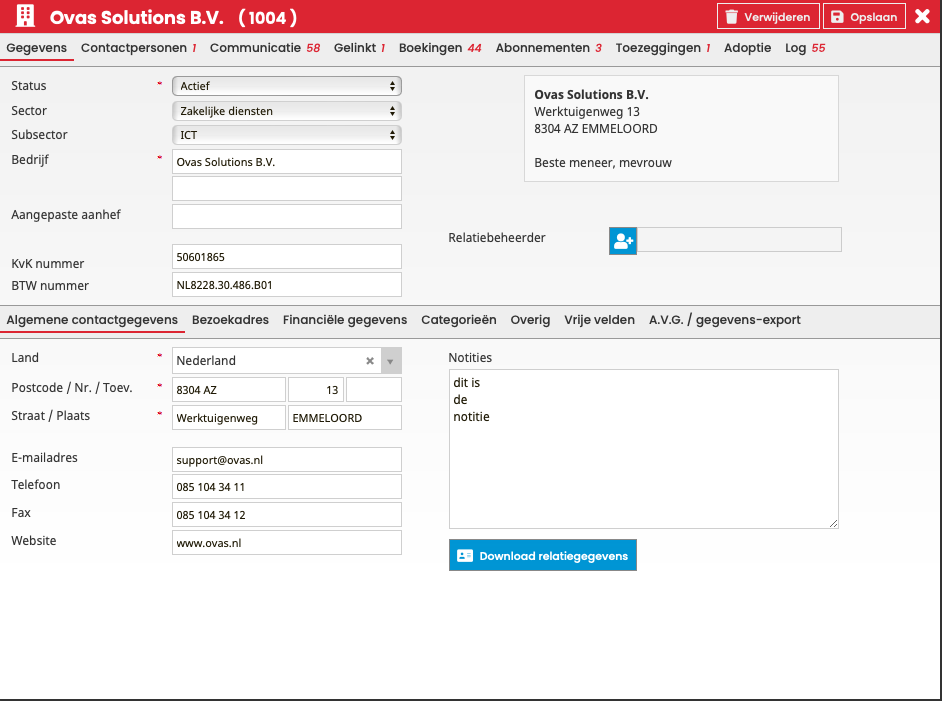This screenshot has height=701, width=942.
Task: Open the Sector dropdown
Action: click(286, 111)
